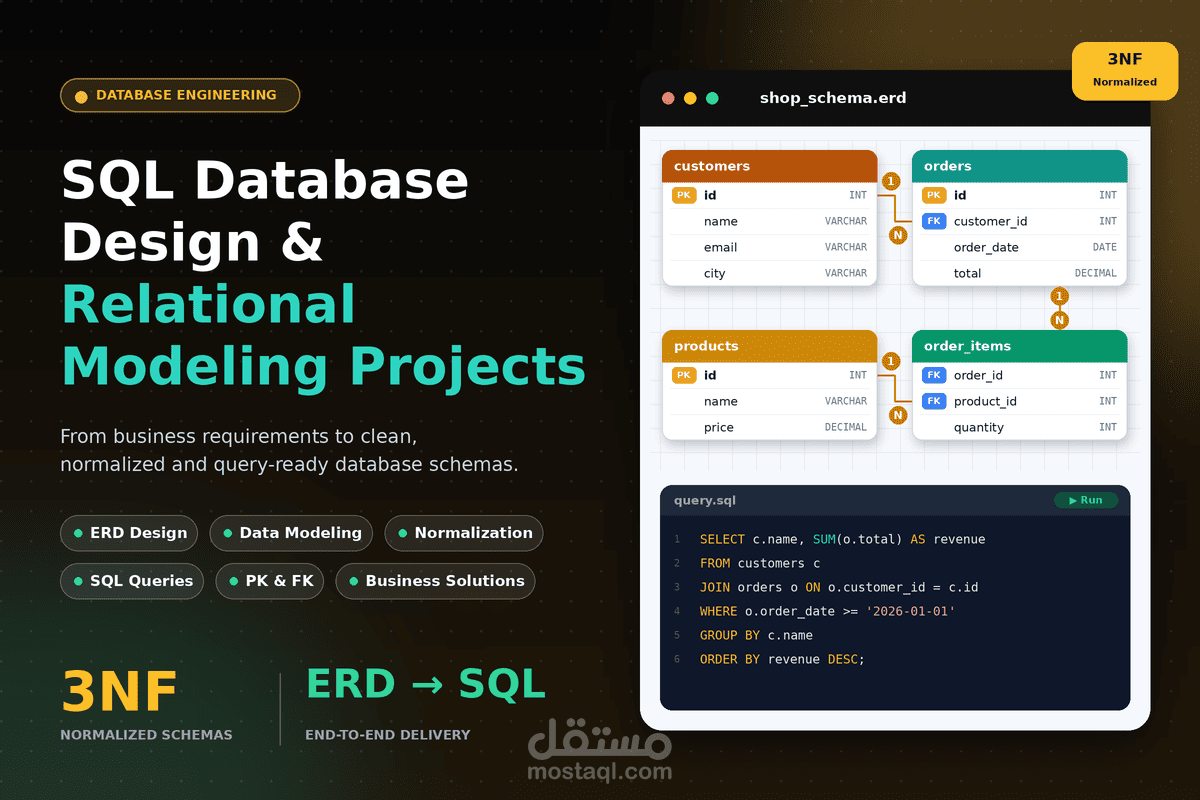Click the 1 cardinality marker next to customers
The width and height of the screenshot is (1200, 800).
[x=892, y=181]
